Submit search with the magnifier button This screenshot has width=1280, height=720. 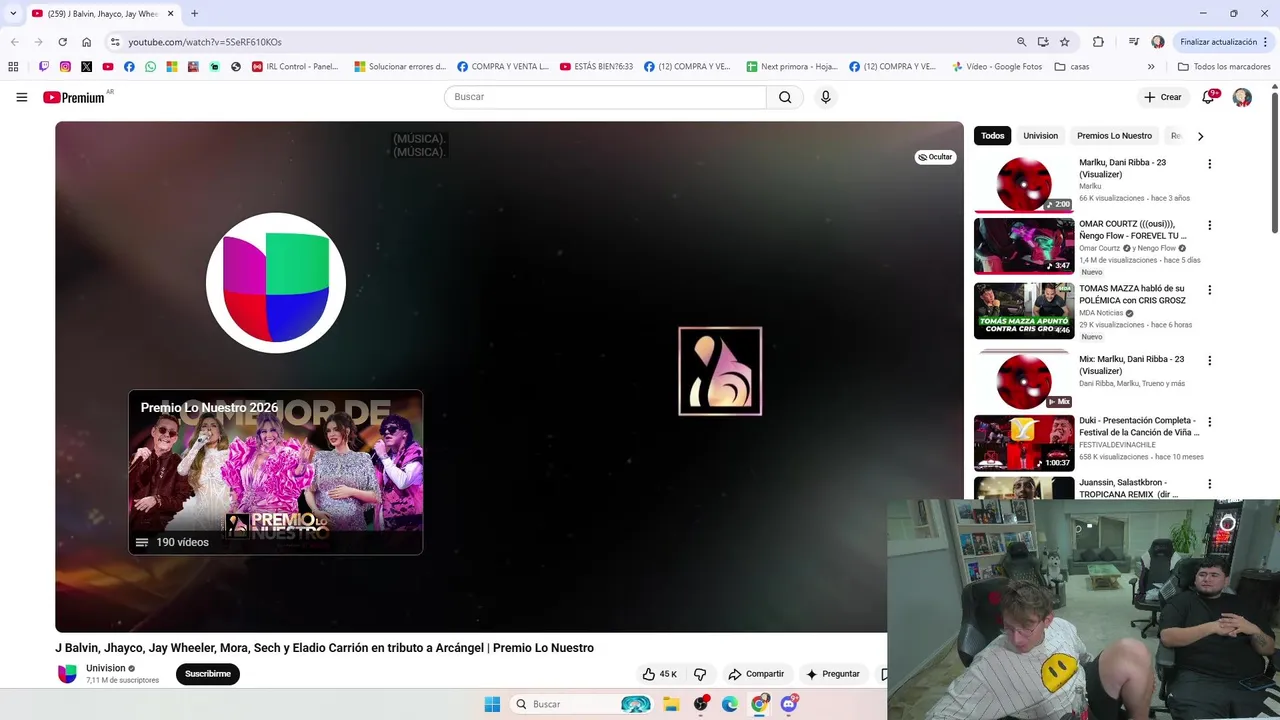click(785, 97)
